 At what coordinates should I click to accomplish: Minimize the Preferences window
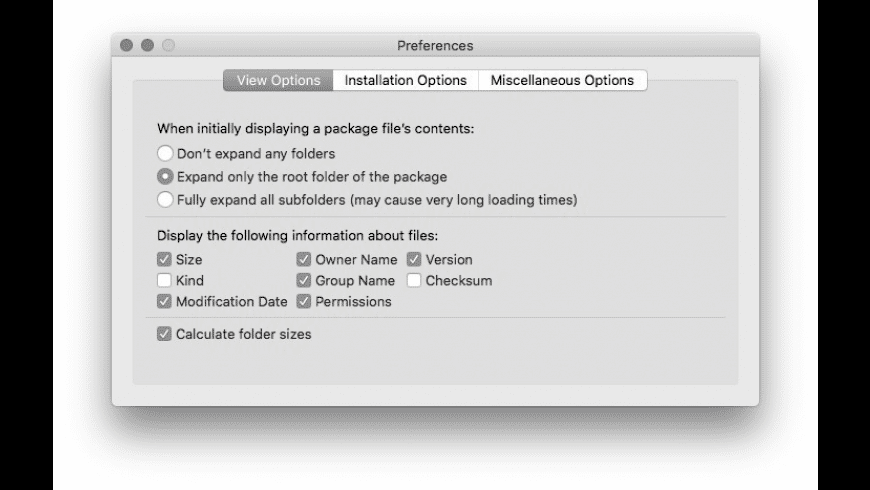[147, 45]
